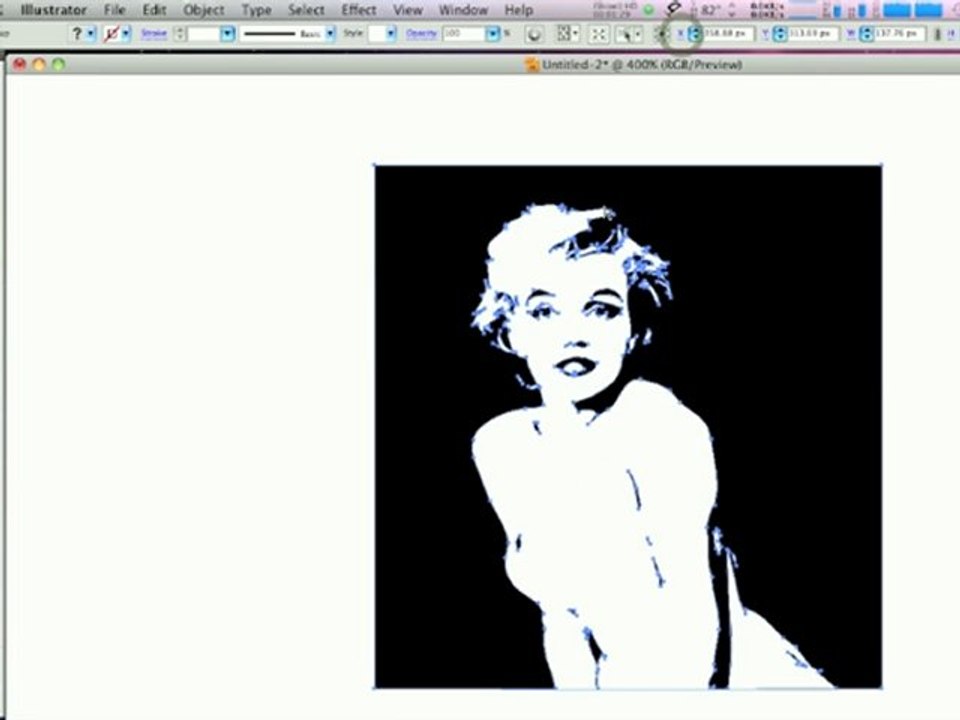This screenshot has width=960, height=720.
Task: Open the Basic brush definition dropdown
Action: (x=330, y=34)
